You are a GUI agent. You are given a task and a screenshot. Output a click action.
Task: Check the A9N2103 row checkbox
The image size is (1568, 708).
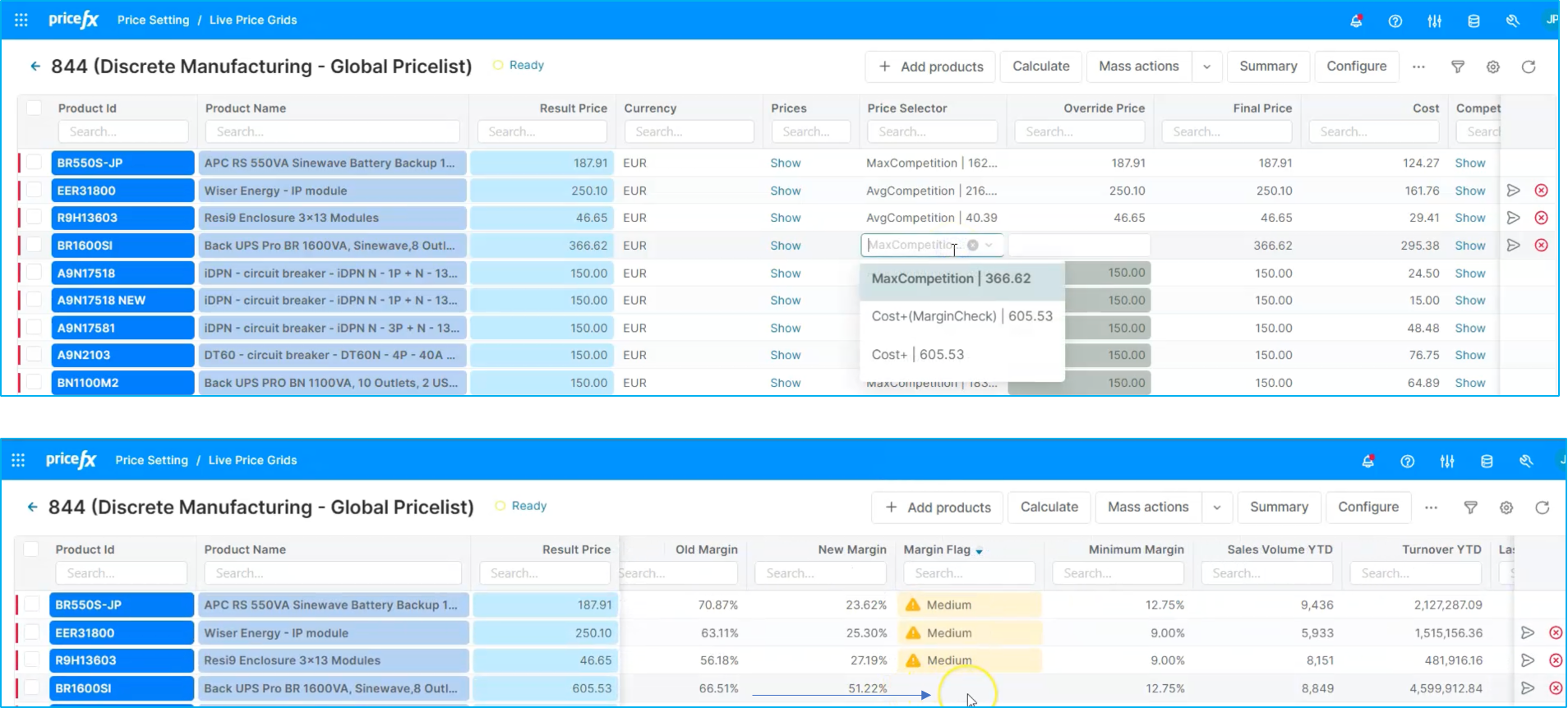pyautogui.click(x=34, y=355)
